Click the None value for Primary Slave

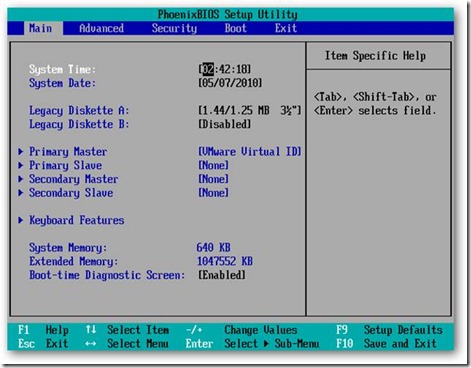[x=214, y=165]
